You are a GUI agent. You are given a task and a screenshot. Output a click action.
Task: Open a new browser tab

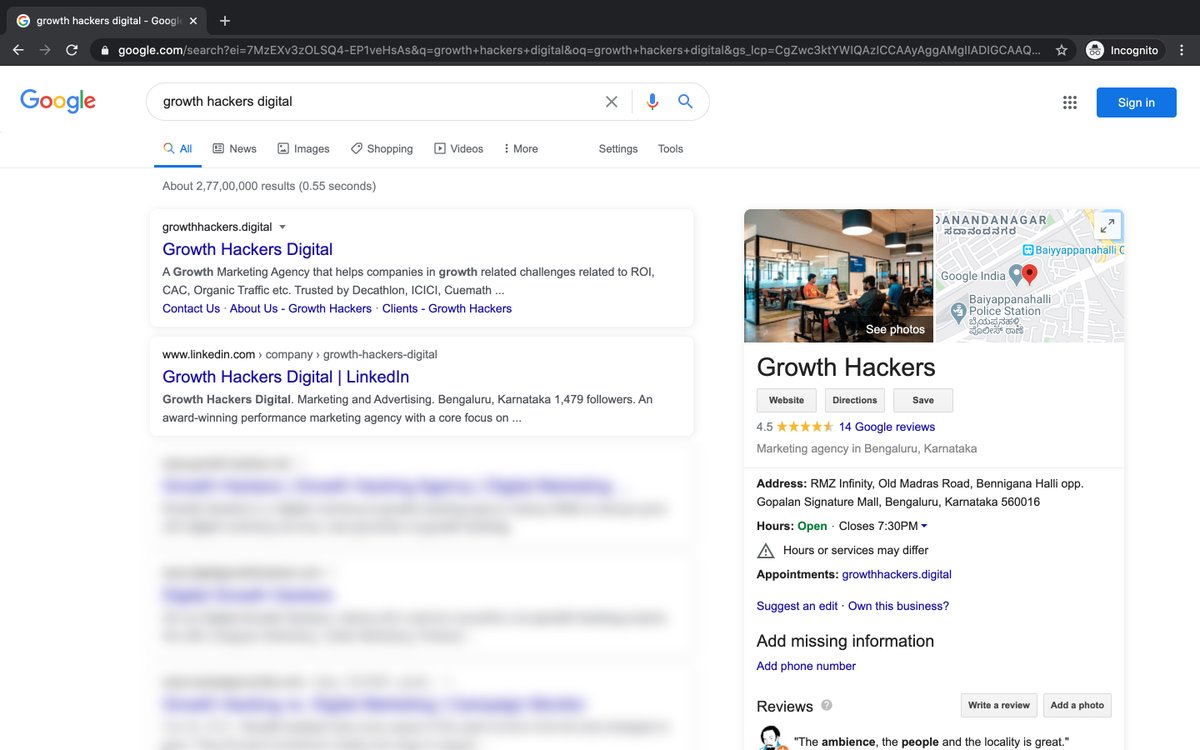tap(225, 20)
